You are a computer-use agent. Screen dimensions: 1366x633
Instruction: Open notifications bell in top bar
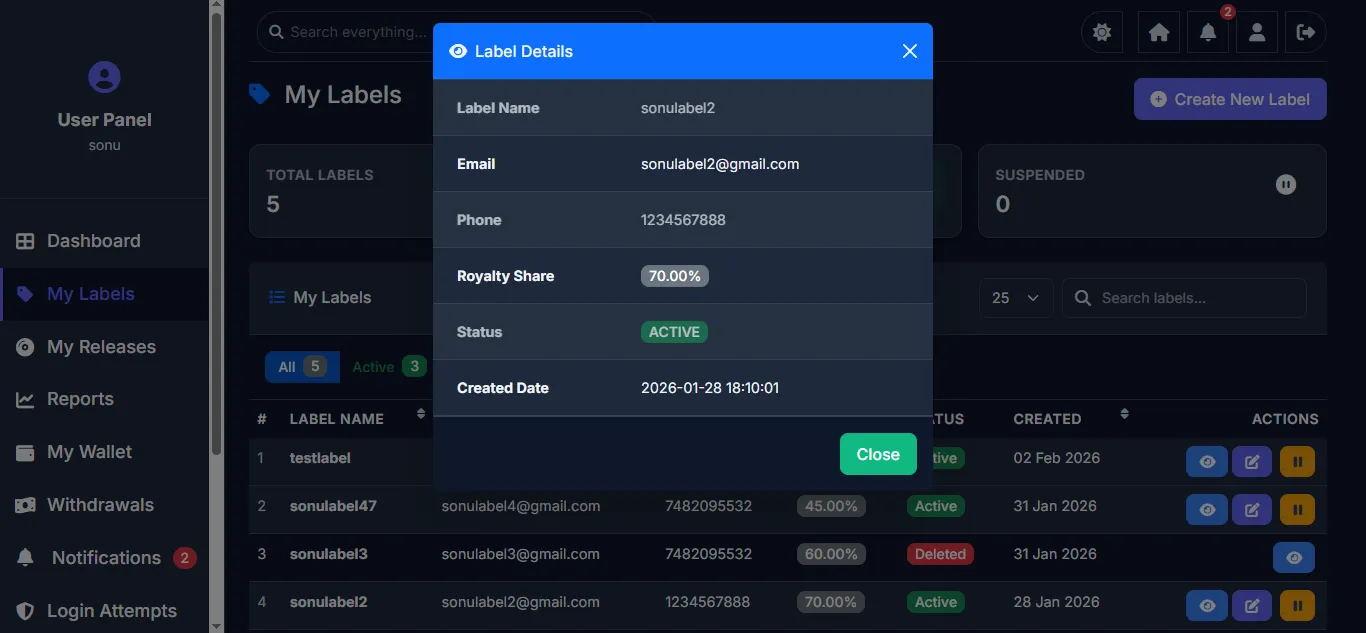(x=1208, y=33)
